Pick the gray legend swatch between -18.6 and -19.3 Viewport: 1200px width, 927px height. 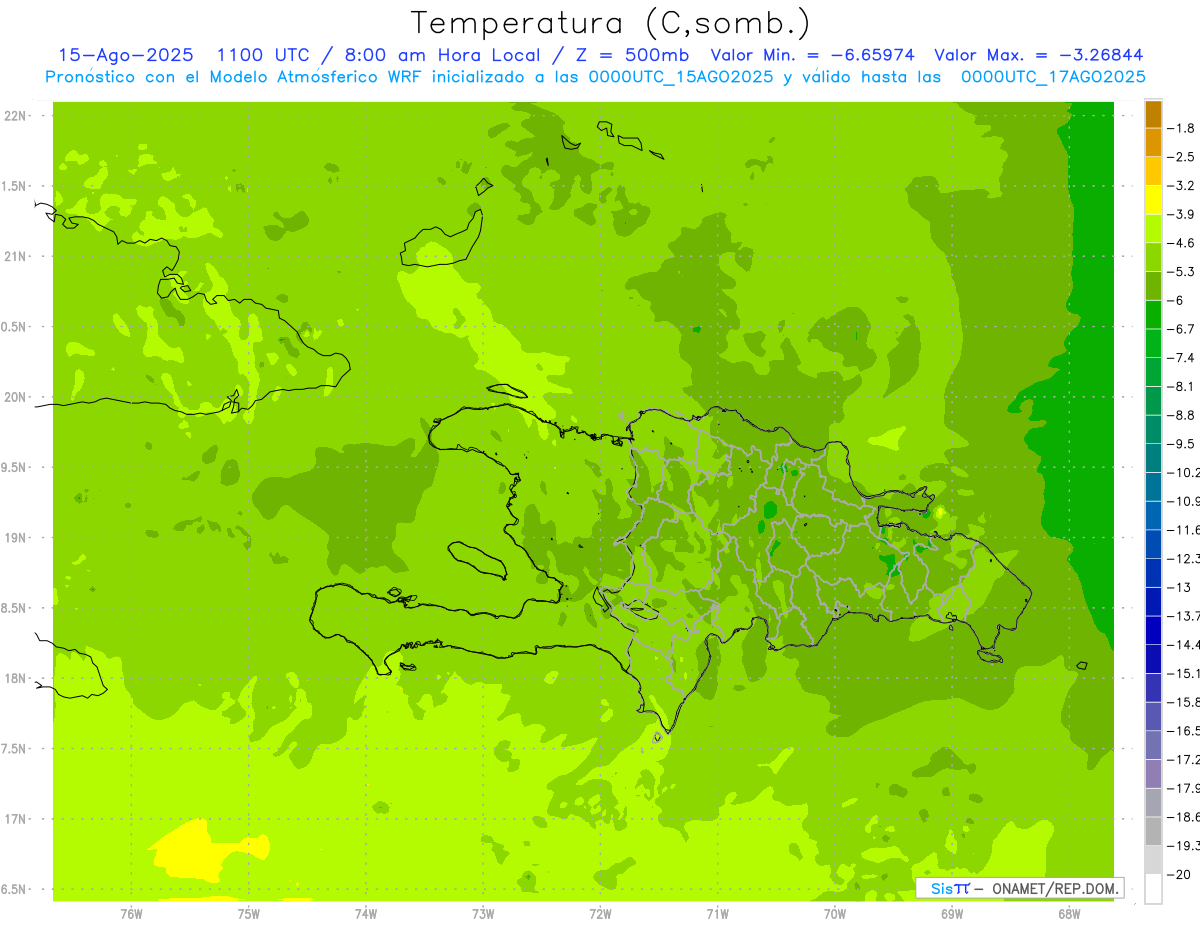pyautogui.click(x=1153, y=831)
